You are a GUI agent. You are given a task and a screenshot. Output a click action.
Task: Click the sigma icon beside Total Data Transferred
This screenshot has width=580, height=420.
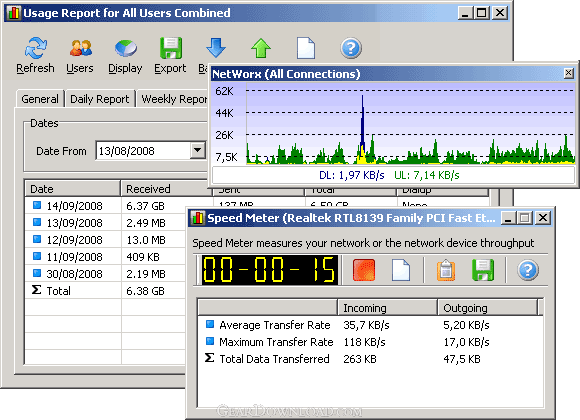209,358
